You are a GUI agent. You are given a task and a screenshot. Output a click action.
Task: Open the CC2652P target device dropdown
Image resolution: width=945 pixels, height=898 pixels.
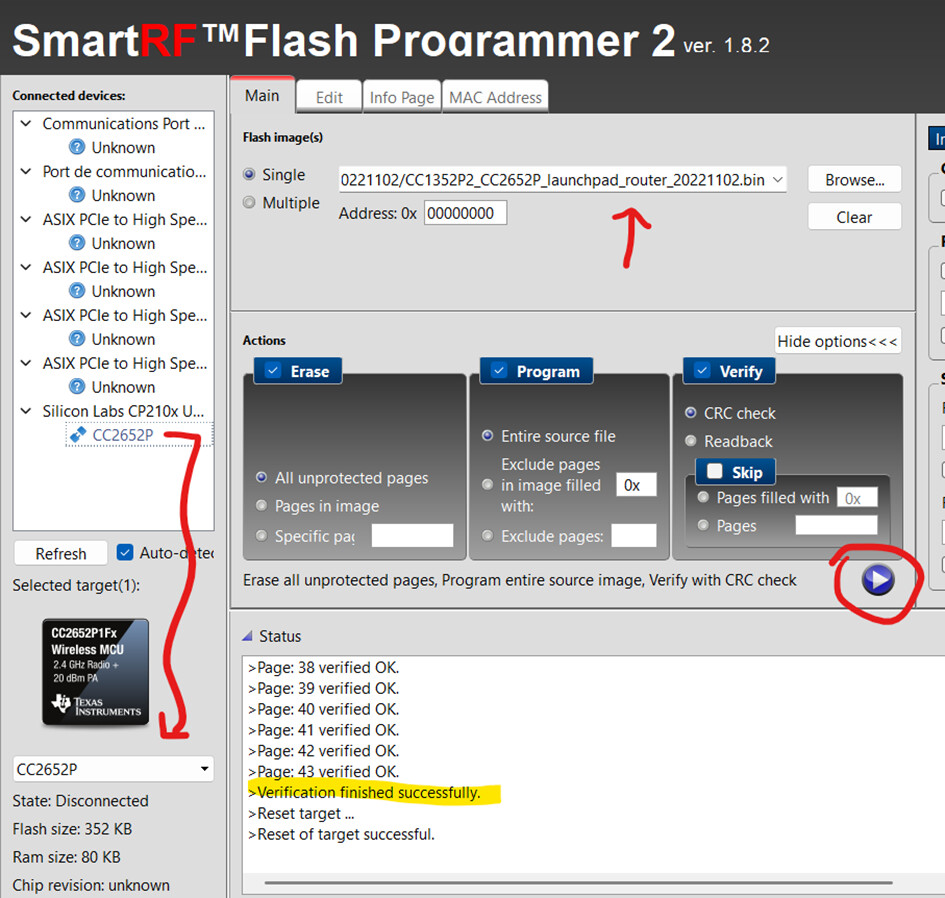(205, 768)
